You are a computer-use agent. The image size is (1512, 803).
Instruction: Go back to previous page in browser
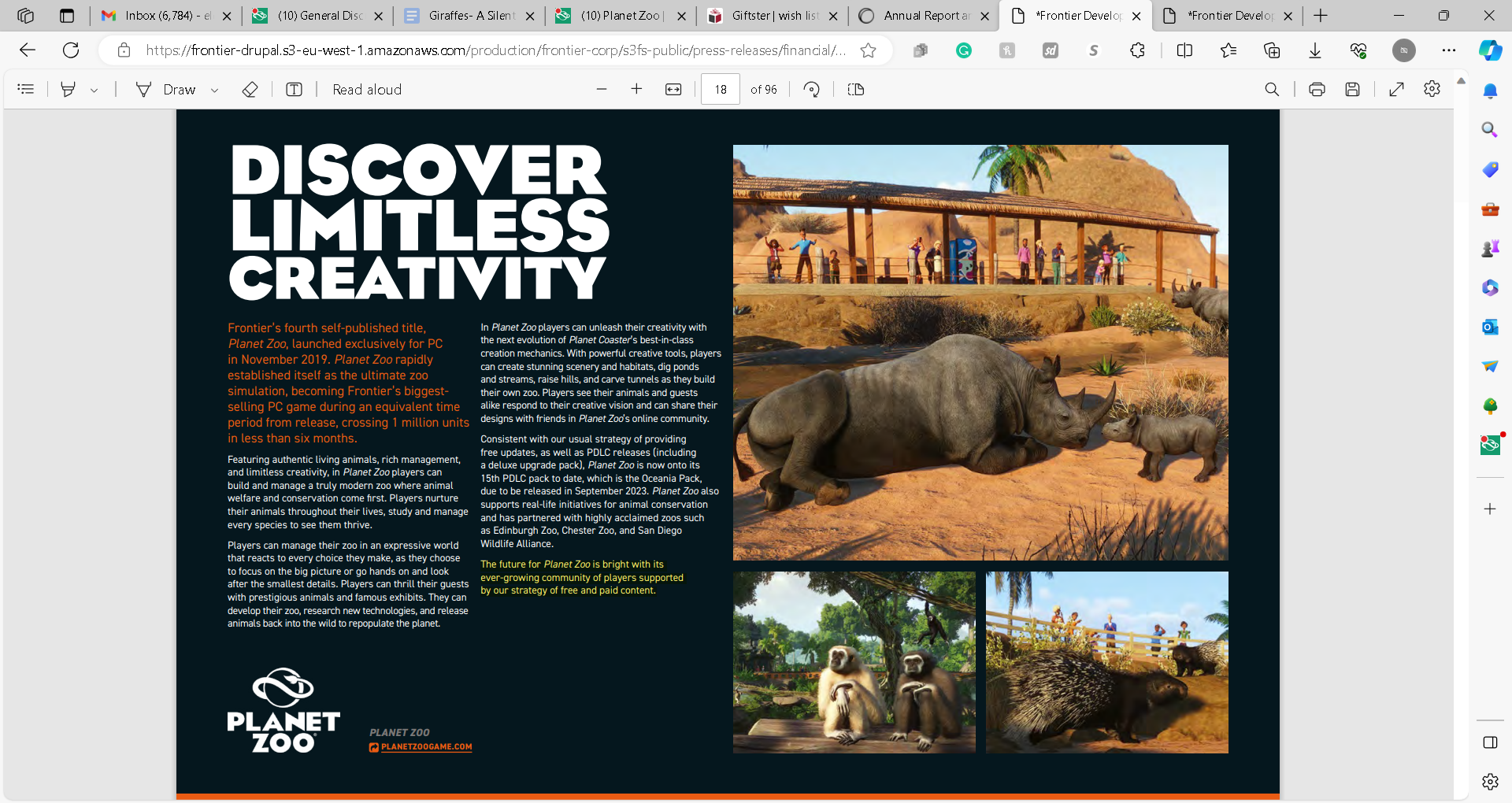coord(28,50)
